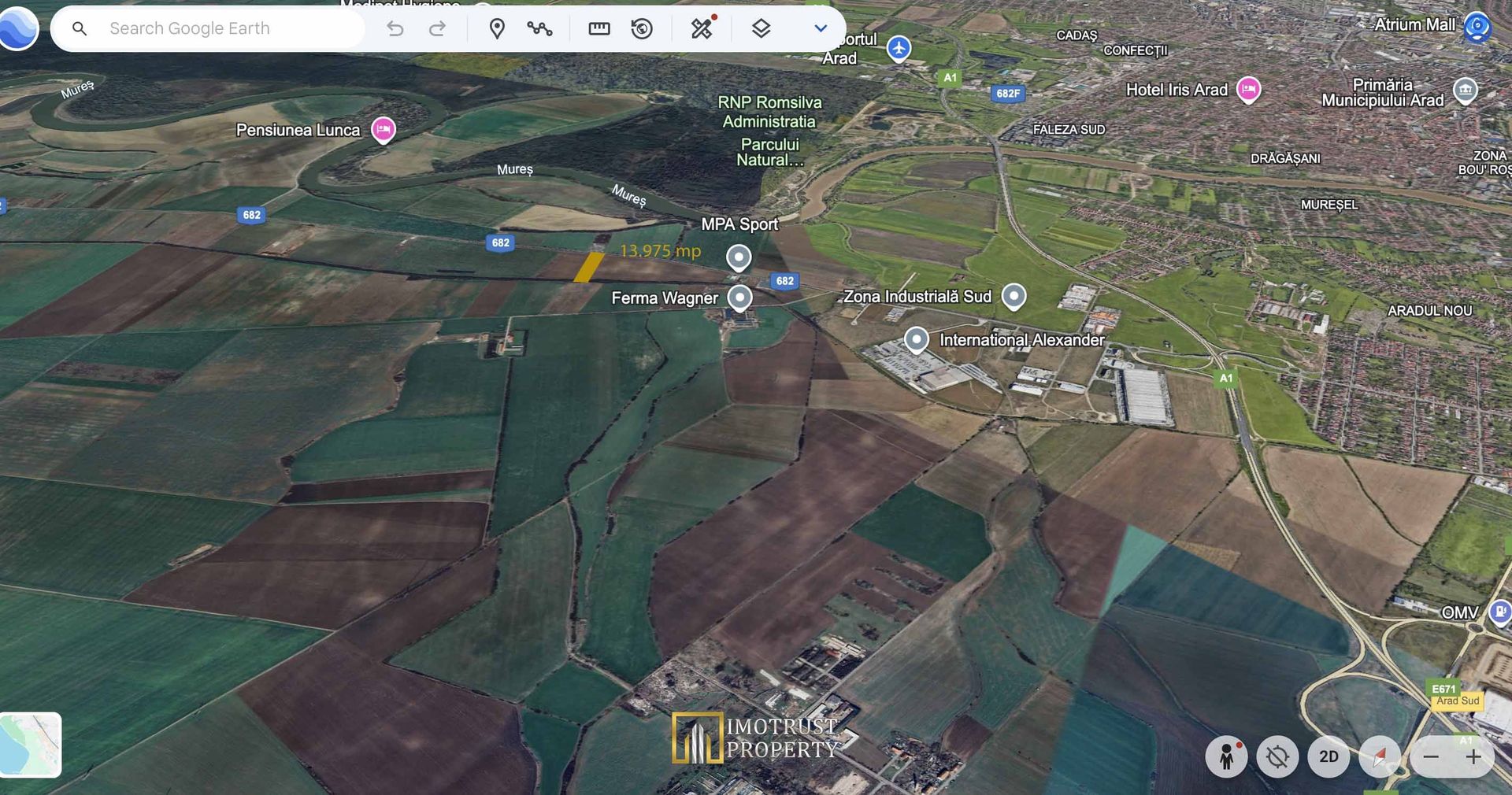
Task: Select the Draw path or polygon tool
Action: (539, 29)
